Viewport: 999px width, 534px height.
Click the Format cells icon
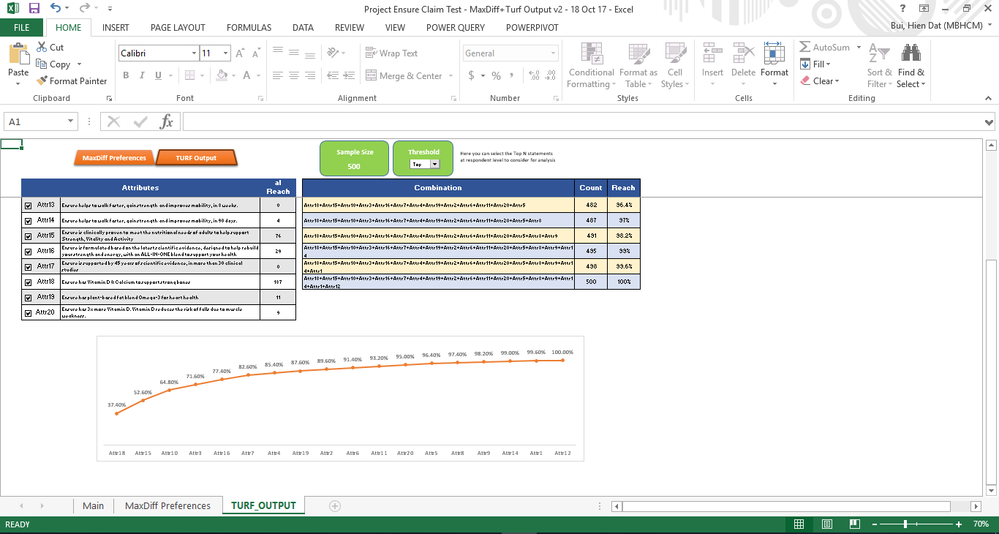pyautogui.click(x=774, y=53)
